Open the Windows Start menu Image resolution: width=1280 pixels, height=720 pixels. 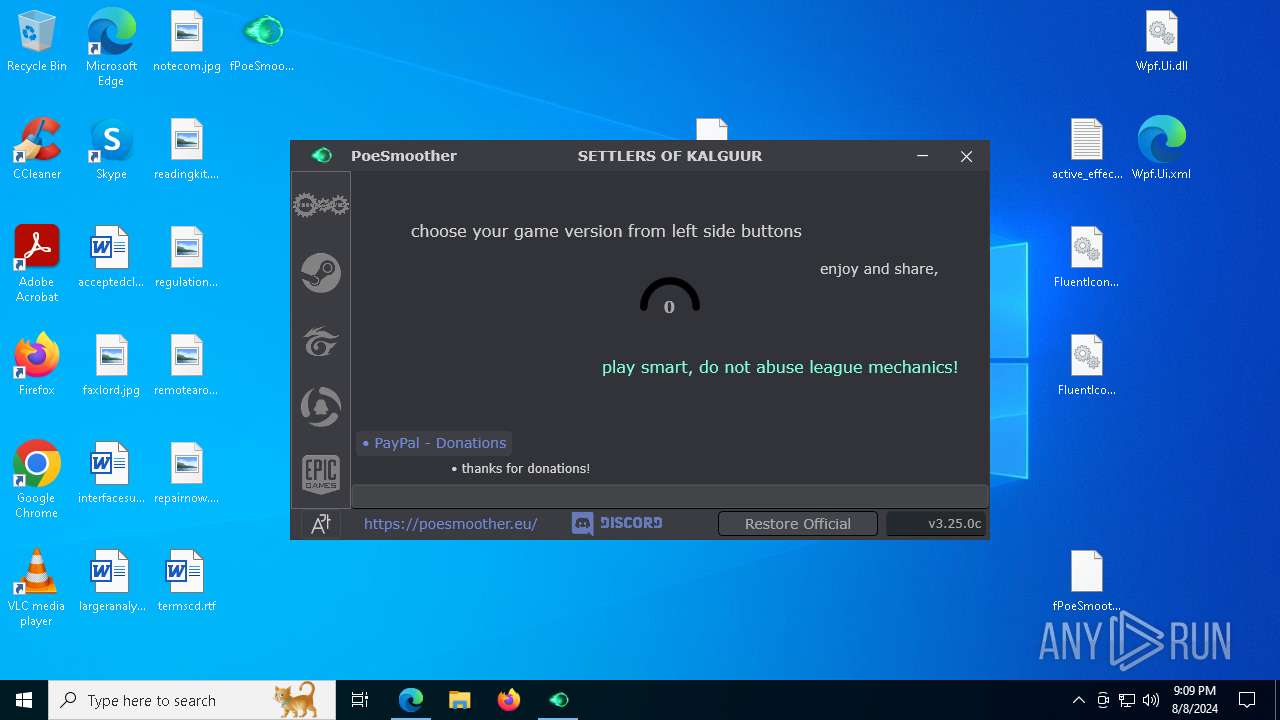click(24, 700)
